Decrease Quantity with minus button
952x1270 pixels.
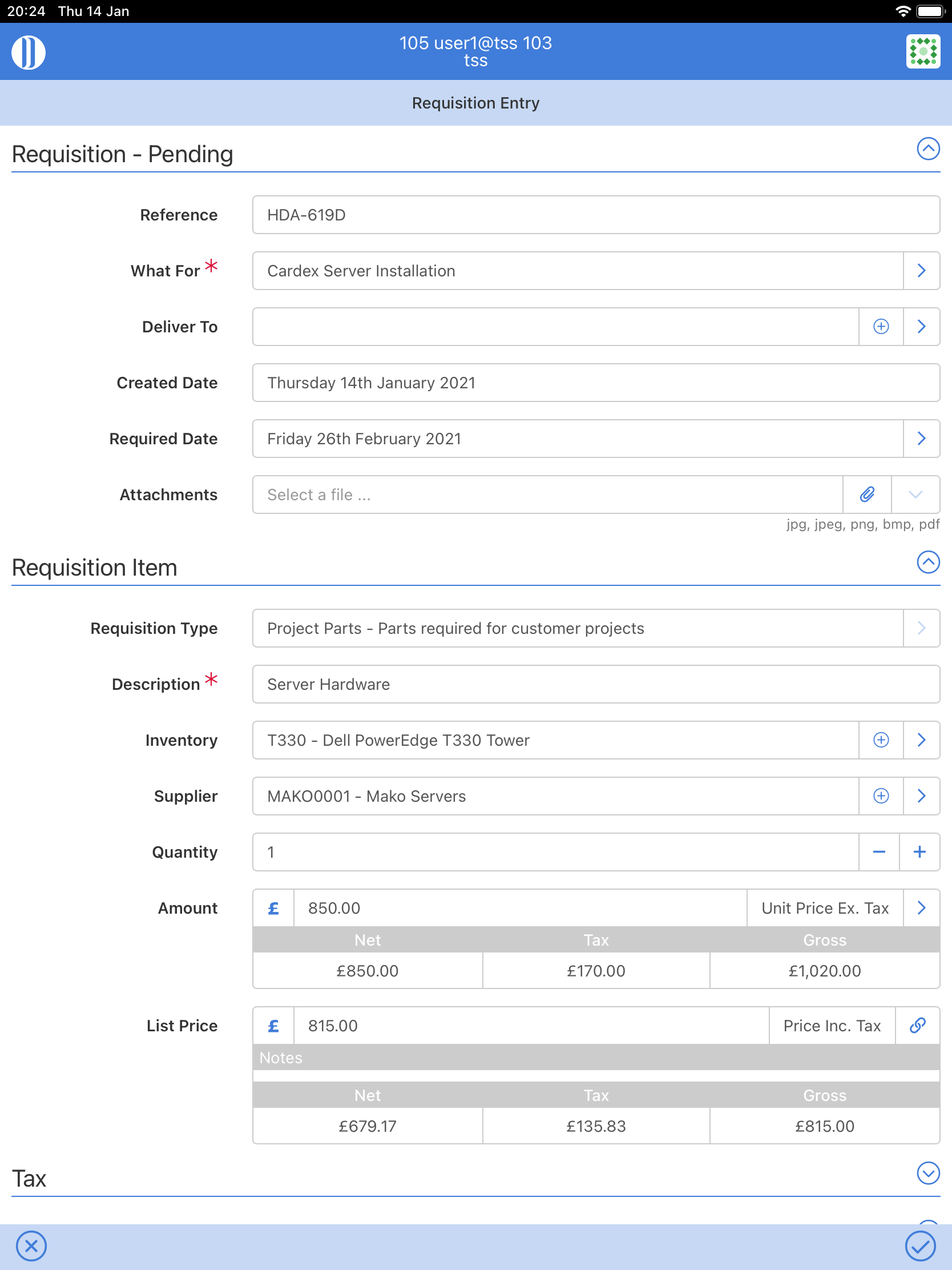(x=878, y=852)
